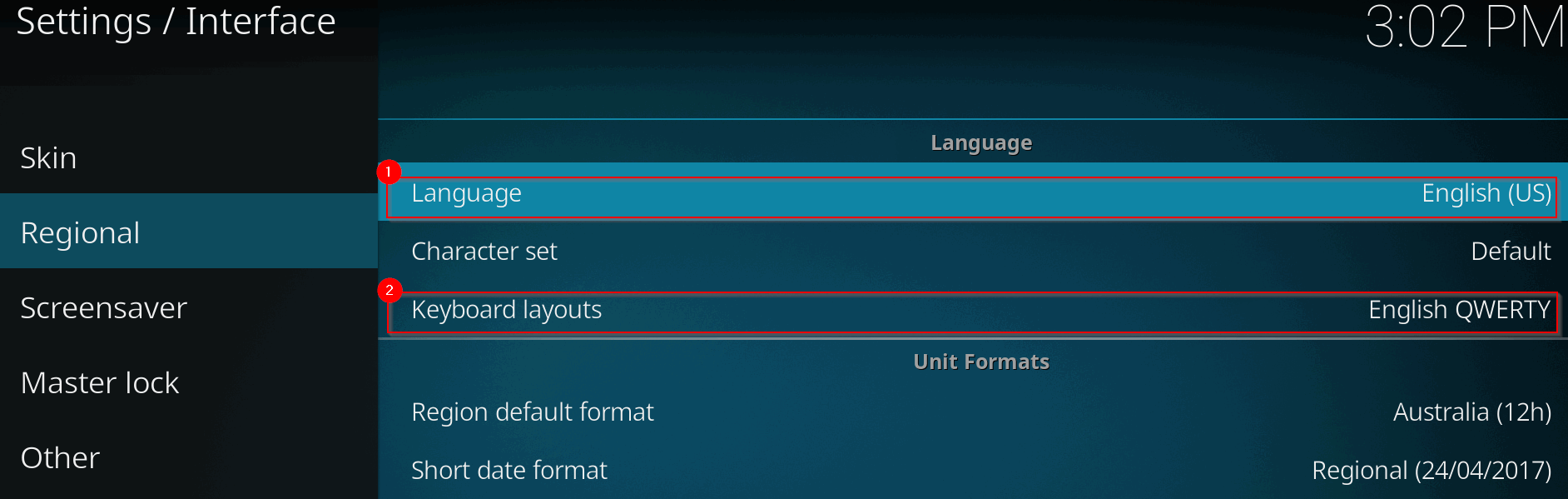The width and height of the screenshot is (1568, 499).
Task: Change the English (US) language value
Action: point(1486,193)
